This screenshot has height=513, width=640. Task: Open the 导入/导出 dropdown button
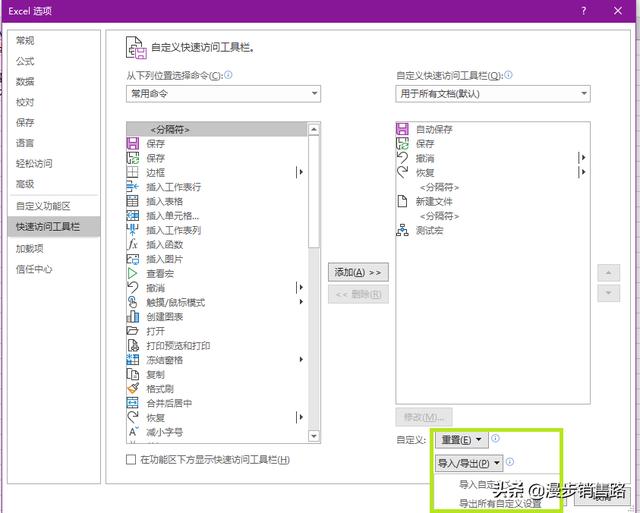coord(469,464)
